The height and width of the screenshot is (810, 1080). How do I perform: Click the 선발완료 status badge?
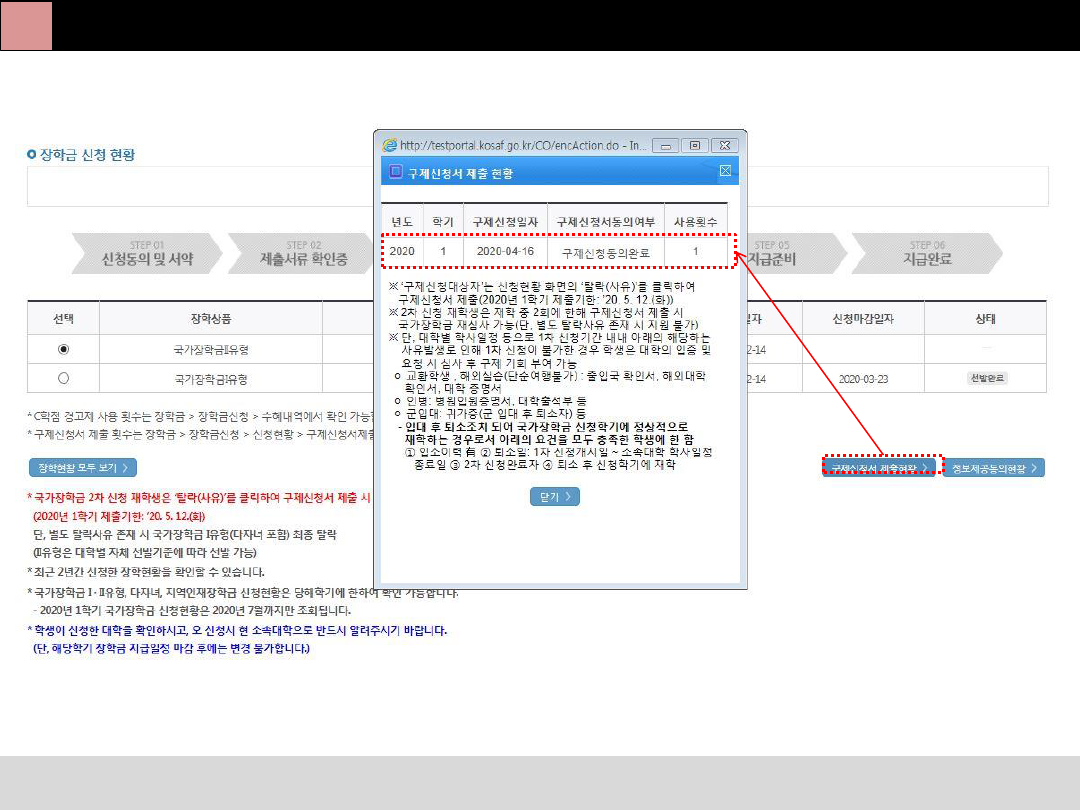[986, 379]
